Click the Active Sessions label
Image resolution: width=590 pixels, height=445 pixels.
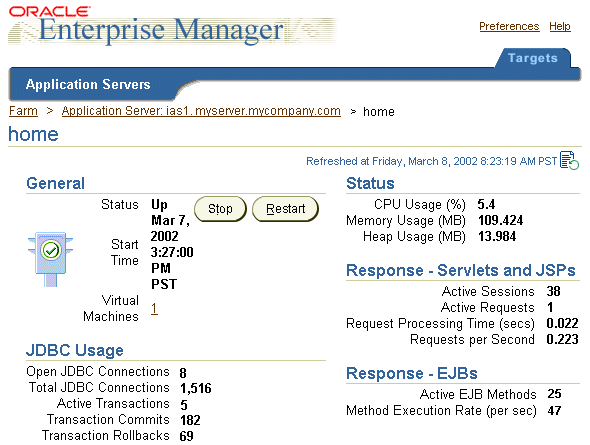(488, 292)
